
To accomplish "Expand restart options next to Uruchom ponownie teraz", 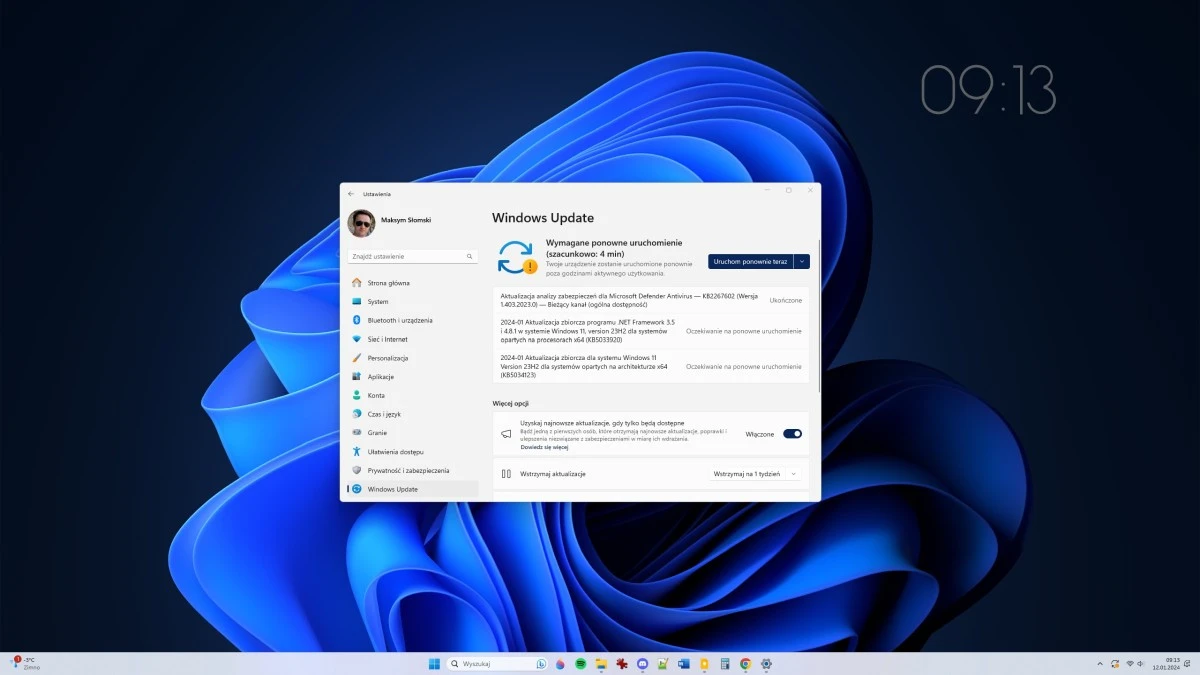I will click(x=801, y=261).
